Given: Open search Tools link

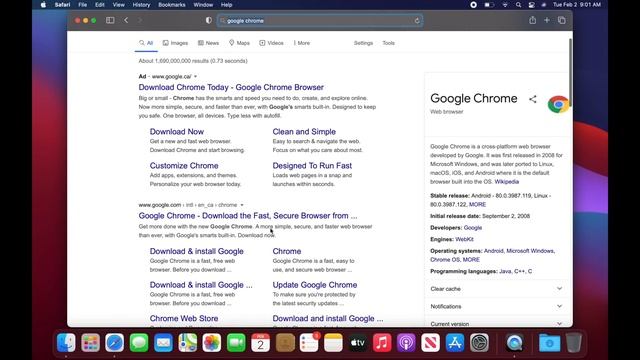Looking at the screenshot, I should coord(389,43).
